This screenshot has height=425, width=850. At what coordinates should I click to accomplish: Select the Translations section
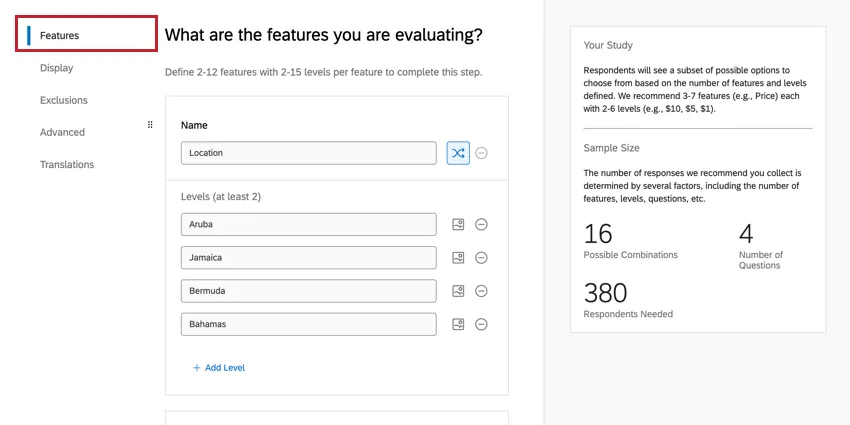click(x=67, y=164)
